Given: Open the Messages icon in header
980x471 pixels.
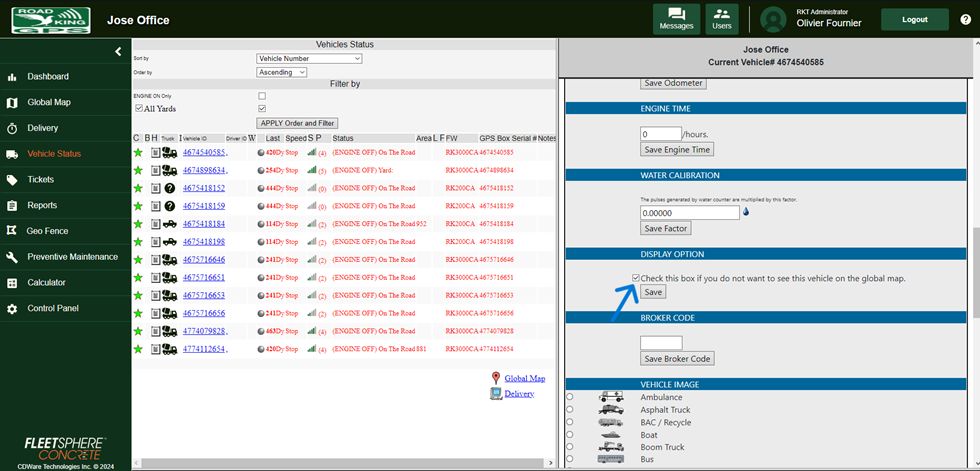Looking at the screenshot, I should (x=676, y=19).
